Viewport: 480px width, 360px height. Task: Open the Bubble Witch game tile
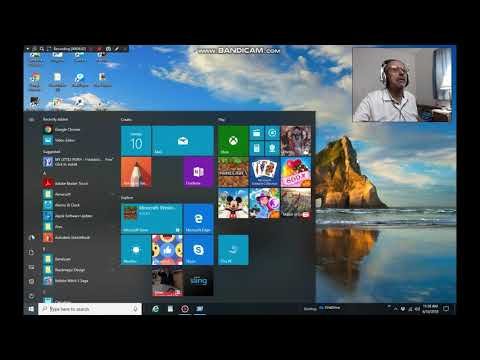point(265,203)
